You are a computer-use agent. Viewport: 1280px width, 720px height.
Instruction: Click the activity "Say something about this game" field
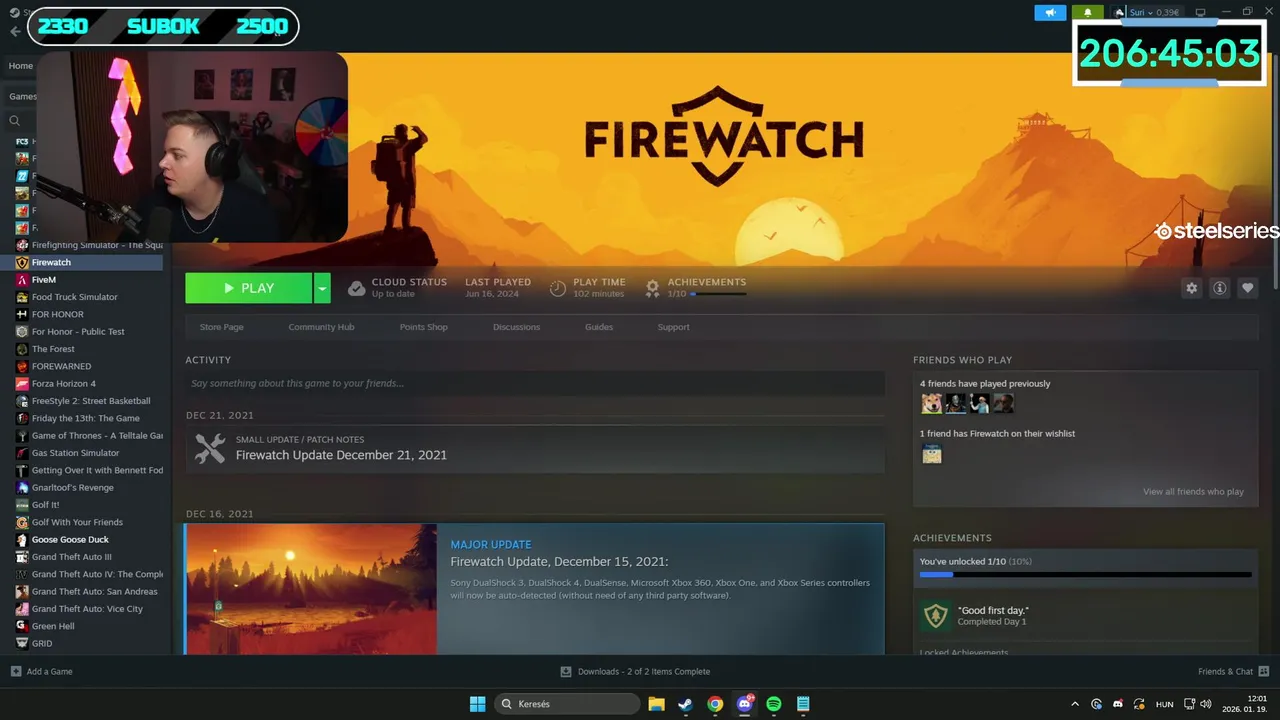click(x=535, y=383)
